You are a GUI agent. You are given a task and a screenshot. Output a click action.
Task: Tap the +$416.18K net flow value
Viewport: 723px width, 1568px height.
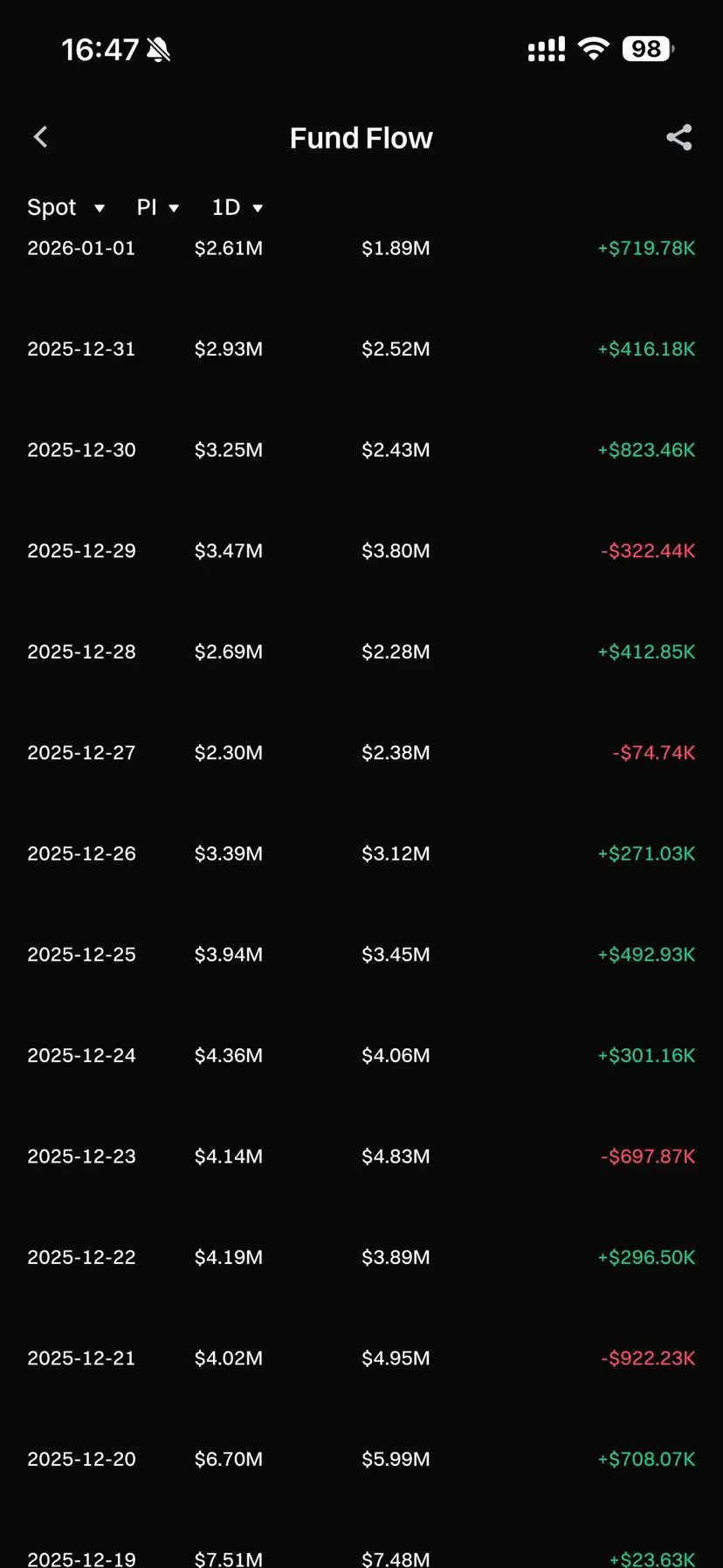pyautogui.click(x=646, y=349)
